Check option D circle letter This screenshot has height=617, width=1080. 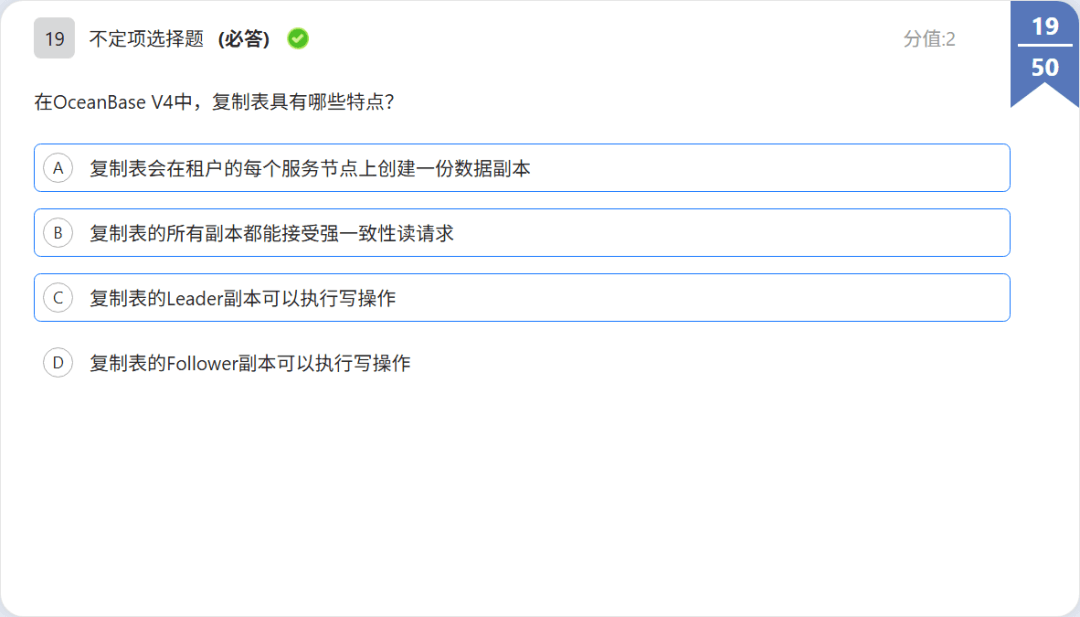pyautogui.click(x=58, y=362)
